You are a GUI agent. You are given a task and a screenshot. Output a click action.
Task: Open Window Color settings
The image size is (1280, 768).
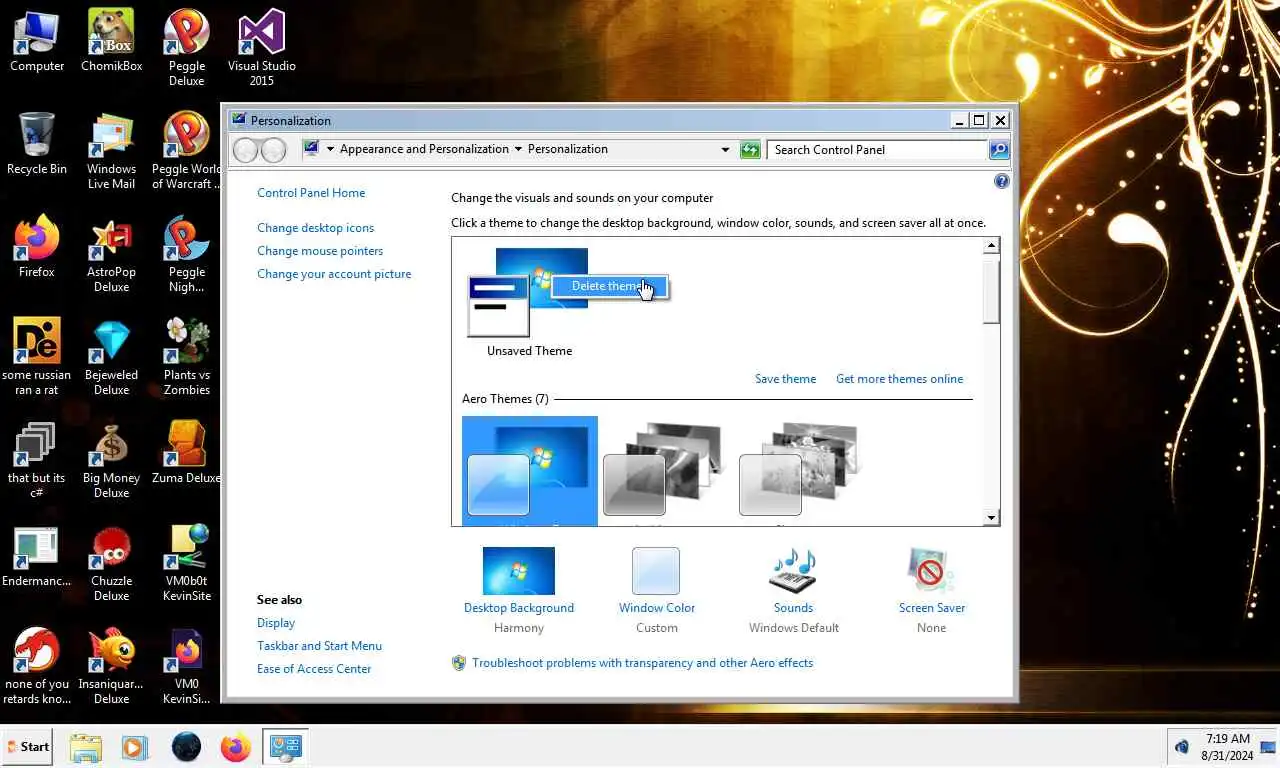coord(656,590)
